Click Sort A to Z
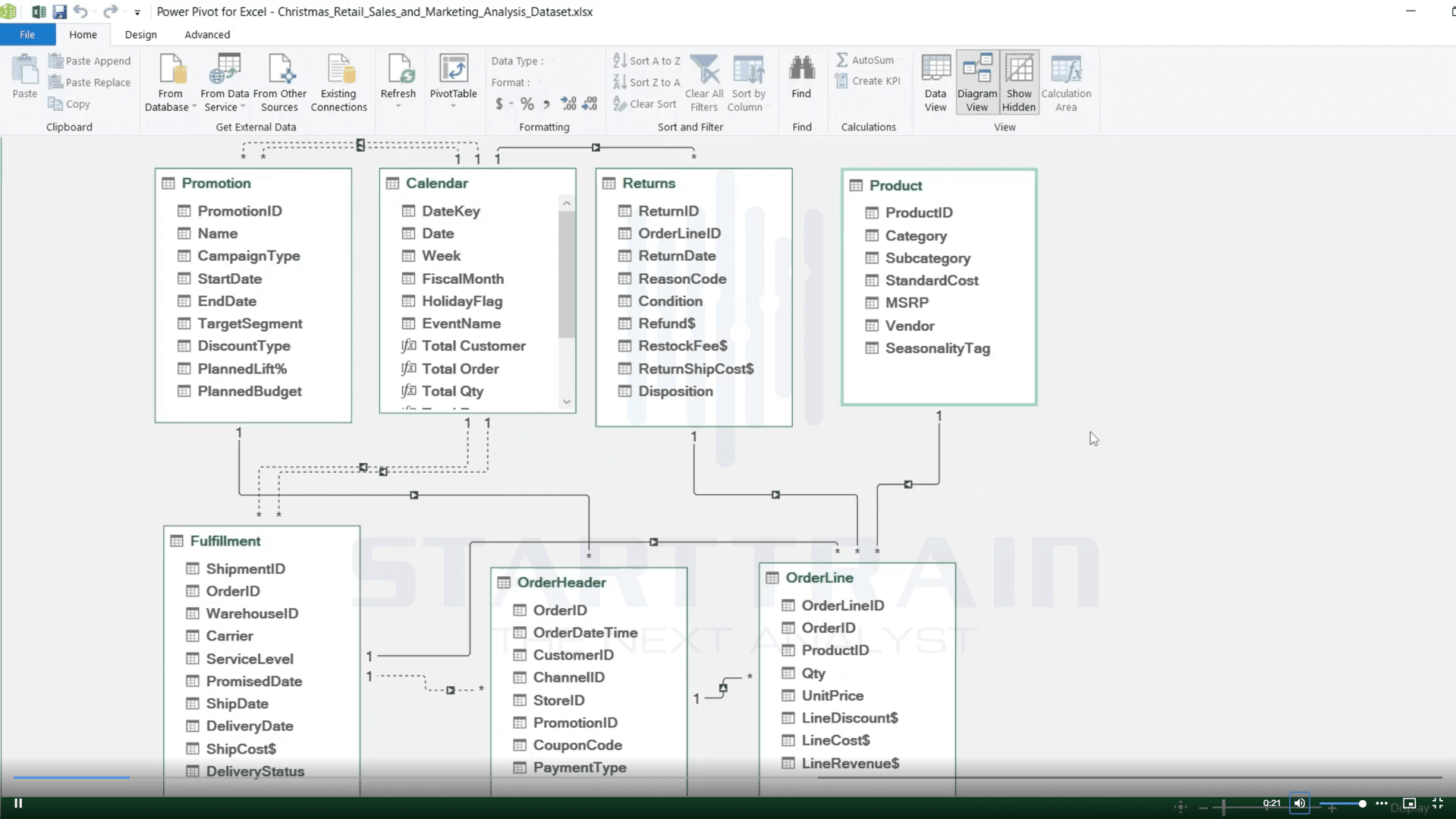The image size is (1456, 819). pos(647,61)
